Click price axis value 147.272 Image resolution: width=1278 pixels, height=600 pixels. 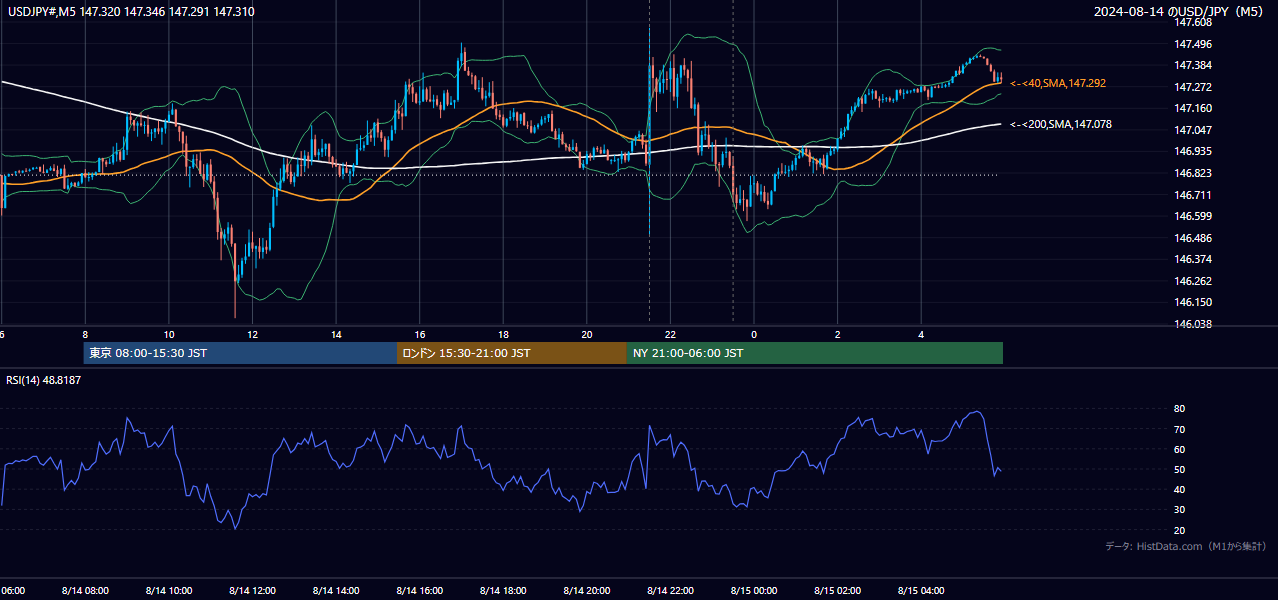pyautogui.click(x=1193, y=87)
